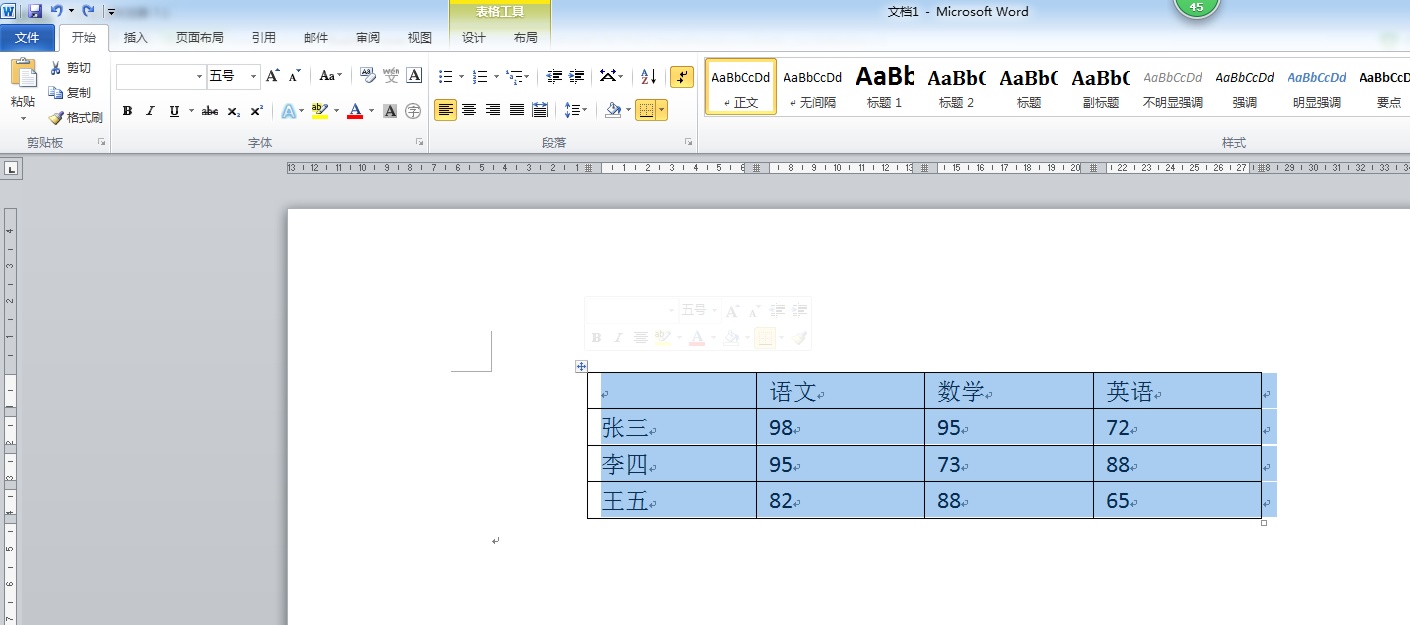This screenshot has height=625, width=1410.
Task: Open the Paste options arrow below 粘贴
Action: point(23,118)
